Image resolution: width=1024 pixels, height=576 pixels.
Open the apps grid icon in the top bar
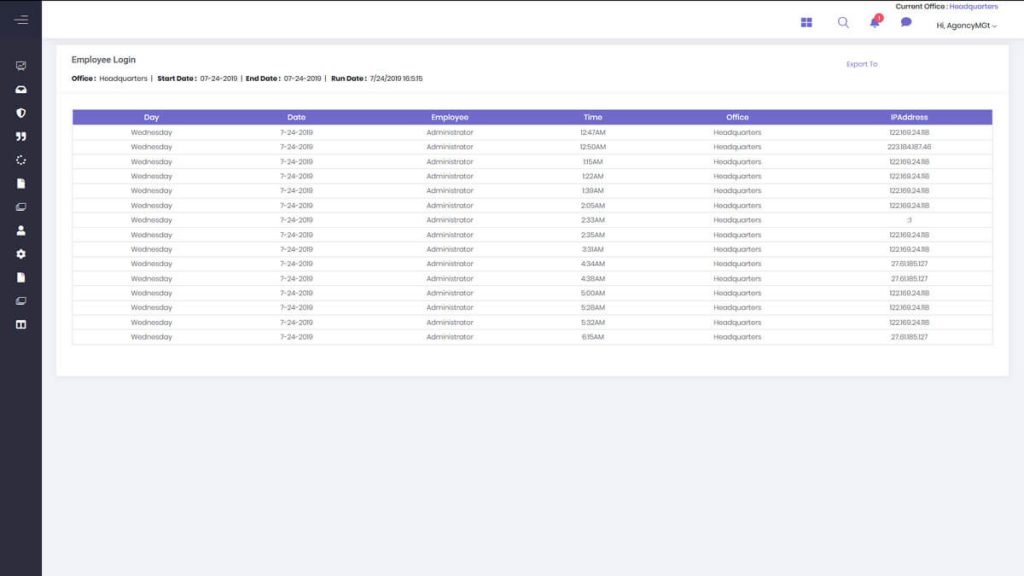tap(806, 22)
